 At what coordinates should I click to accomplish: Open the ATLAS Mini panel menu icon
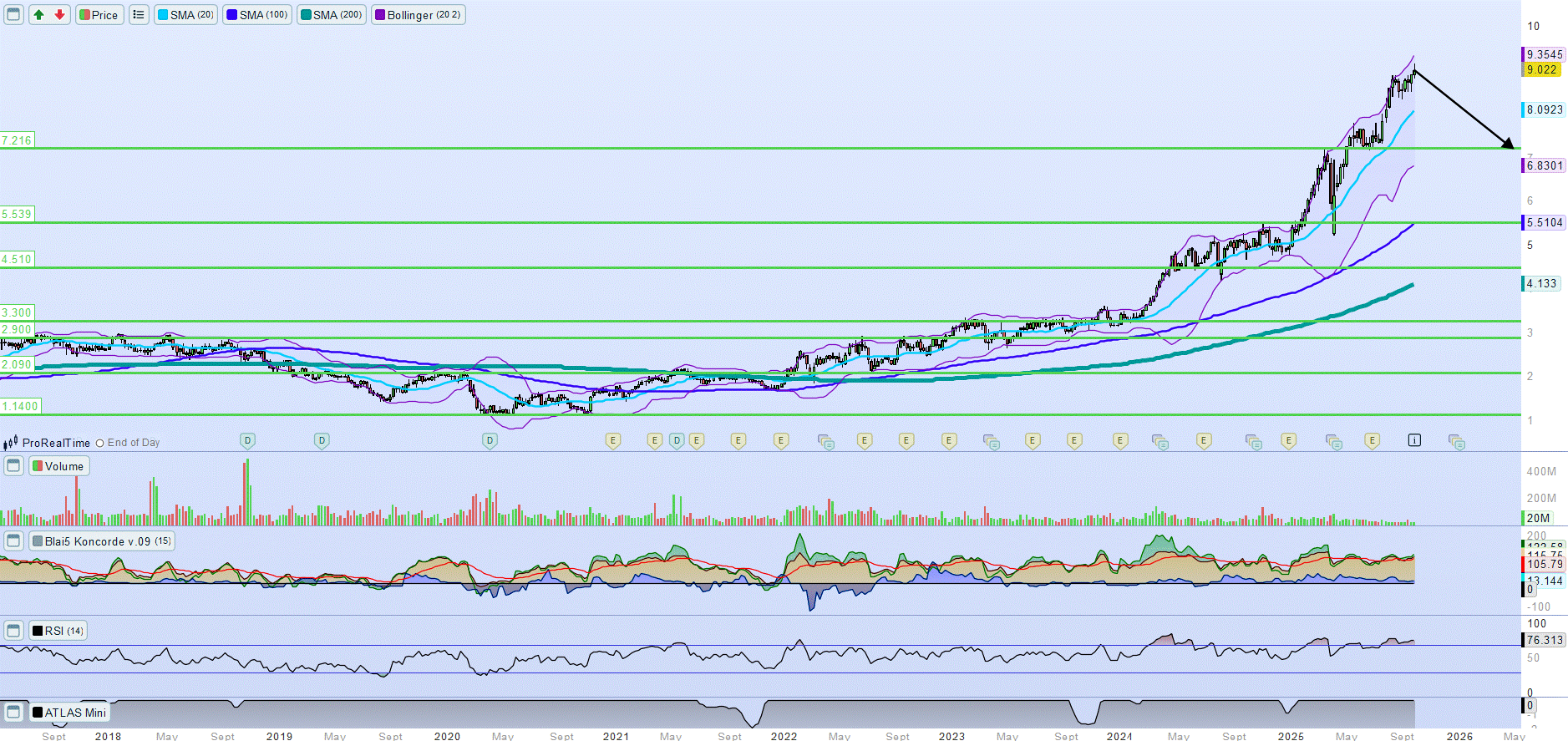point(13,713)
